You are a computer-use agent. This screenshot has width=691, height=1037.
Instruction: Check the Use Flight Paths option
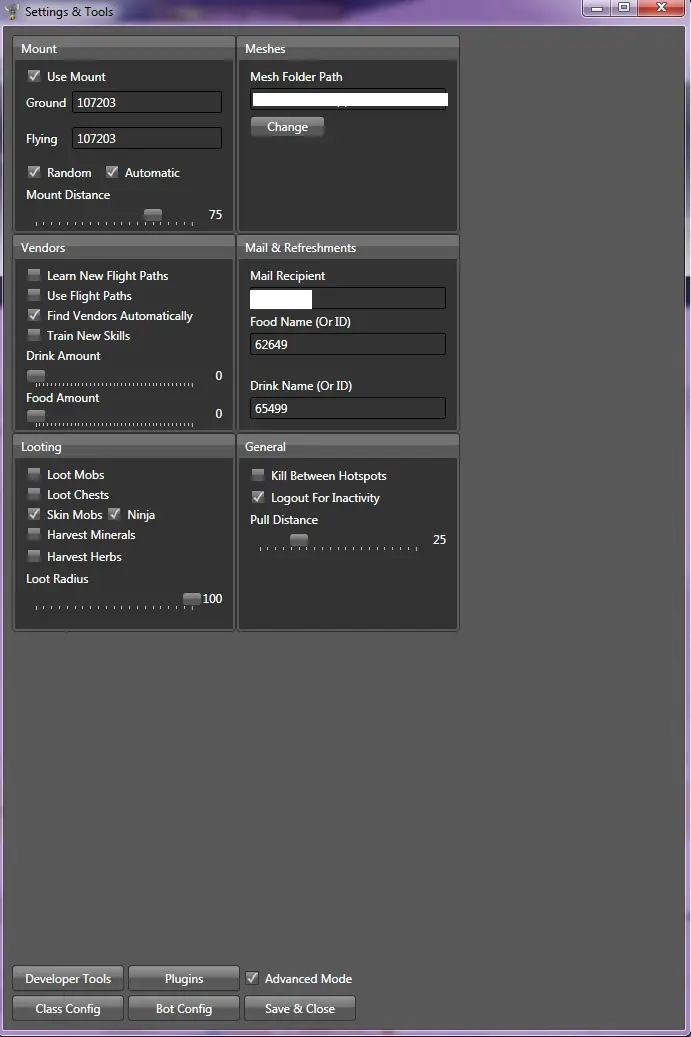pyautogui.click(x=34, y=294)
